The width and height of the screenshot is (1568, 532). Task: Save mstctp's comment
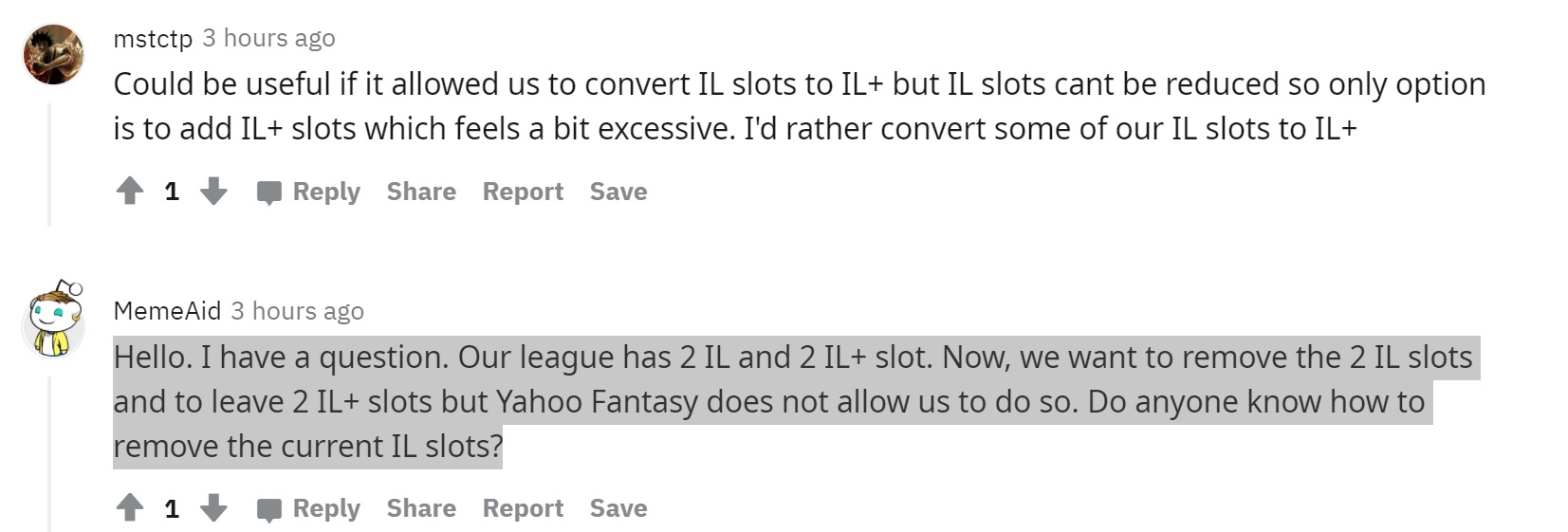(x=618, y=192)
